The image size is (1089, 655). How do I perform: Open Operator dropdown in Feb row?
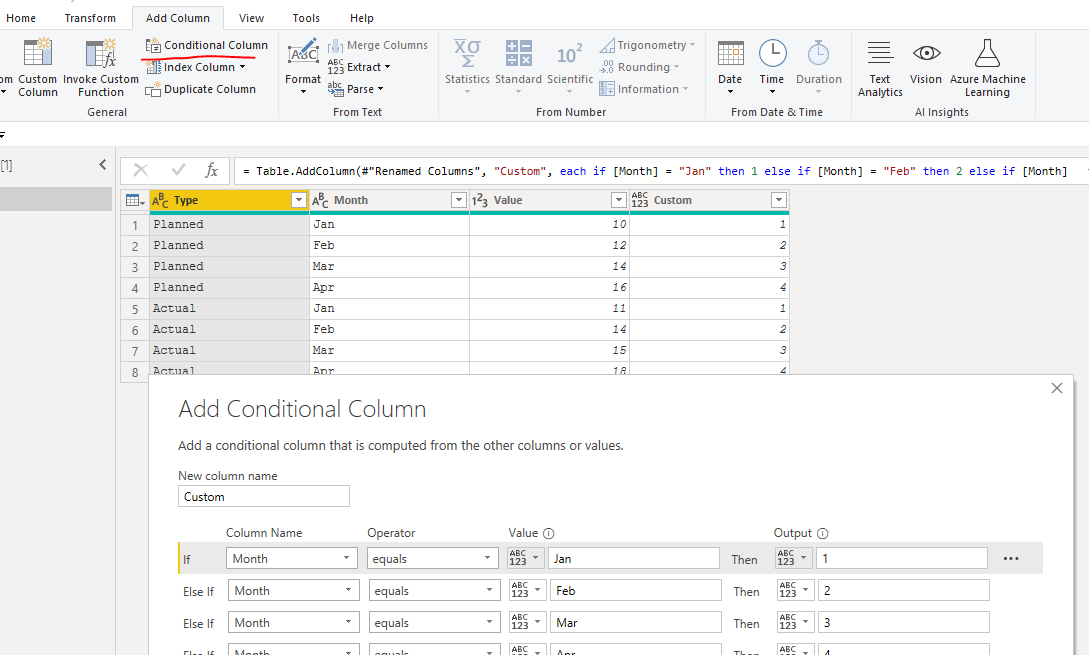pos(435,590)
